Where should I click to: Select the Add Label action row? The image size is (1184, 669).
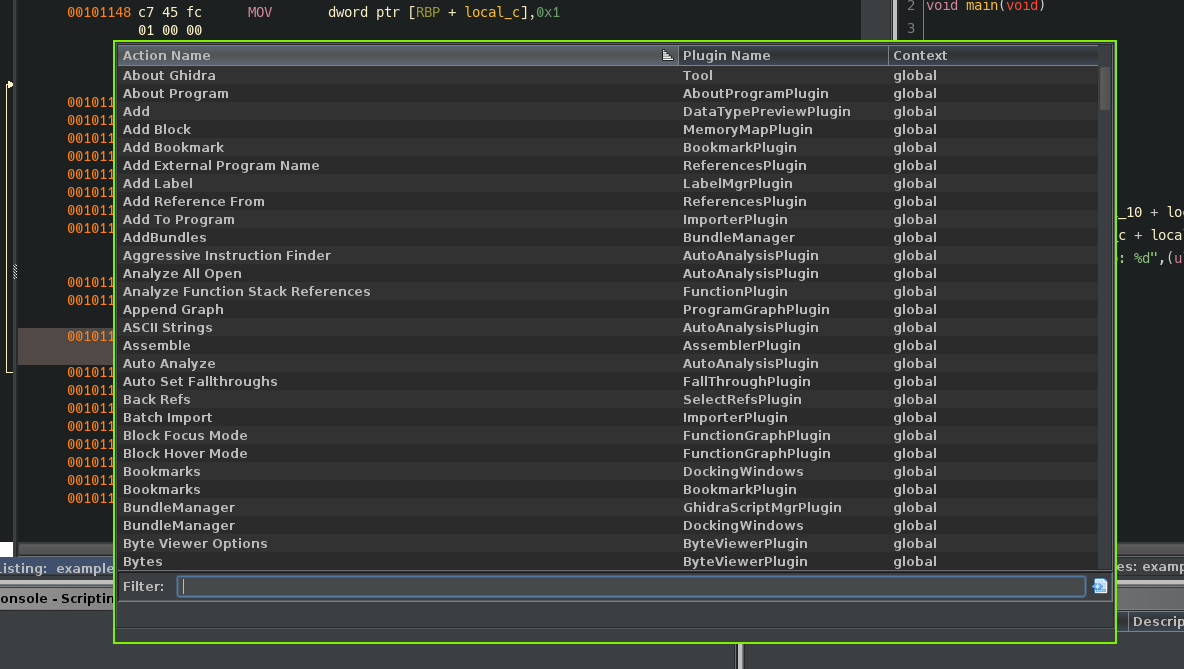[608, 183]
